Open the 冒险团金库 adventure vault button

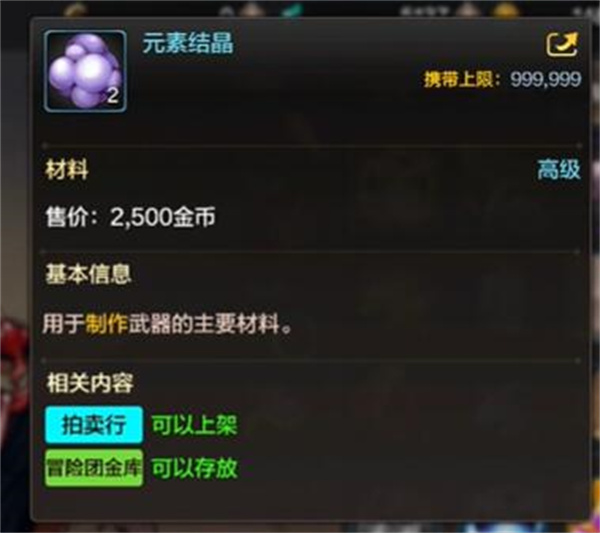pyautogui.click(x=94, y=468)
